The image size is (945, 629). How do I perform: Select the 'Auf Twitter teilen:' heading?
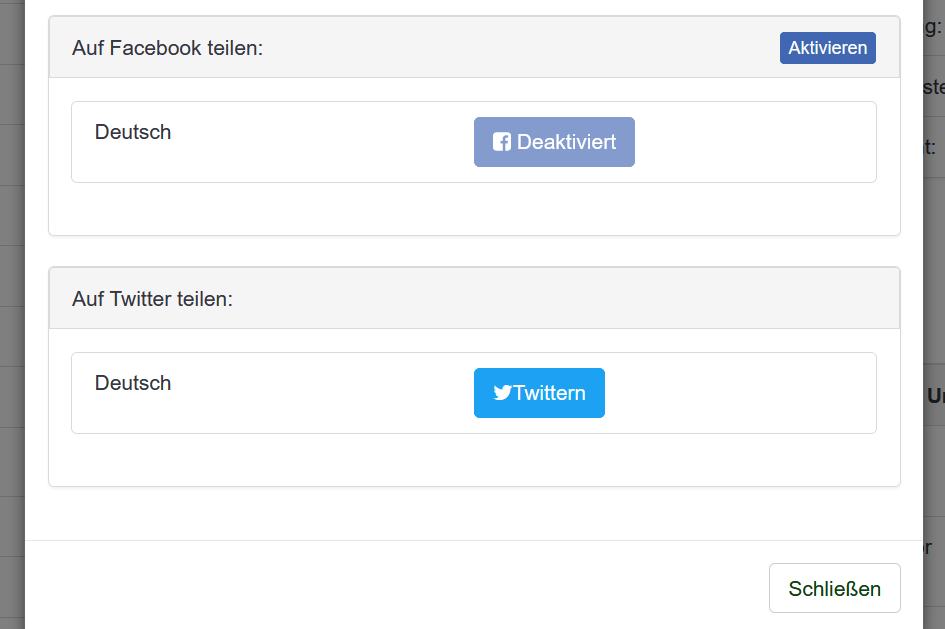pyautogui.click(x=152, y=299)
